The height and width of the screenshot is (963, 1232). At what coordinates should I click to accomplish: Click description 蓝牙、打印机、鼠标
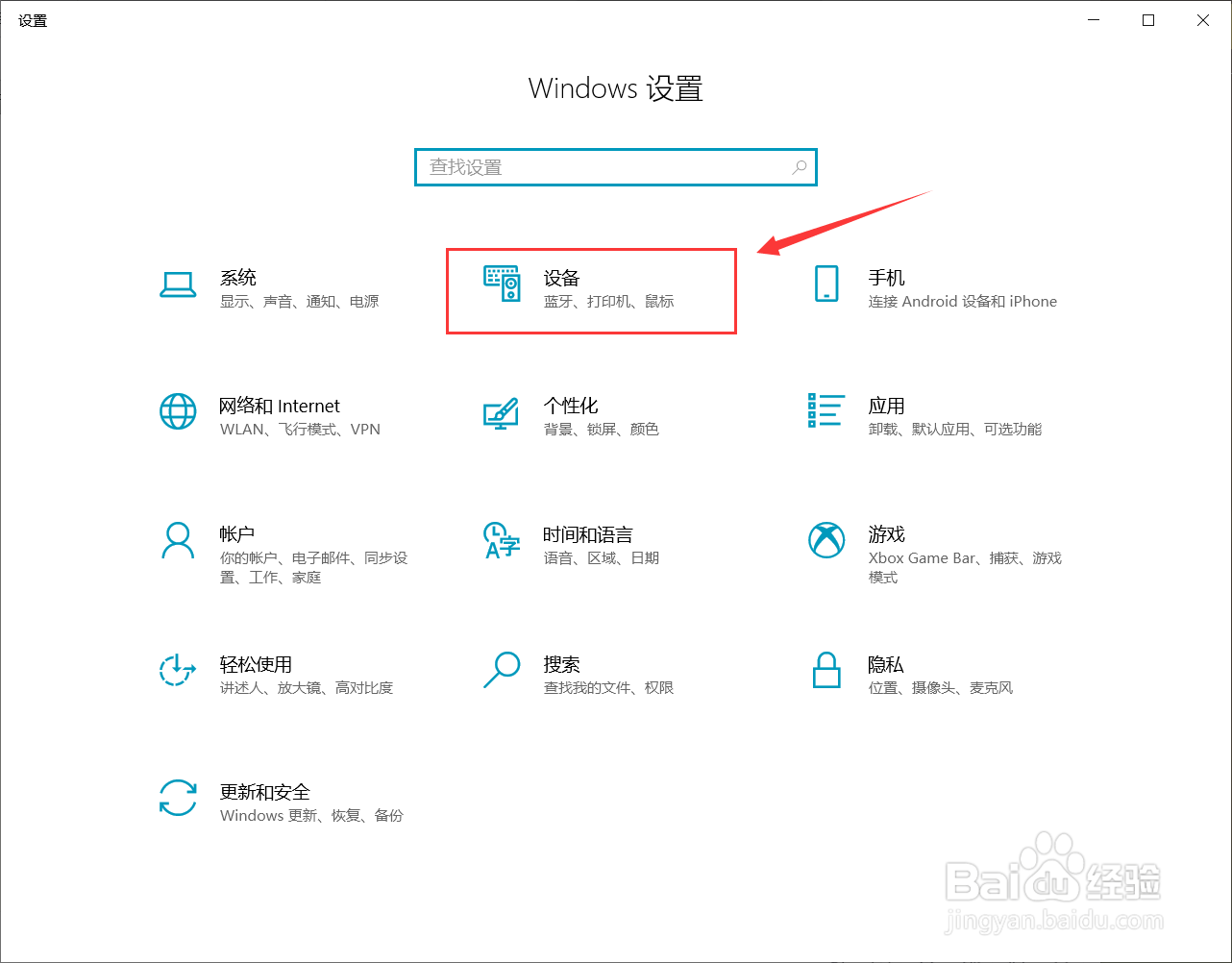609,302
